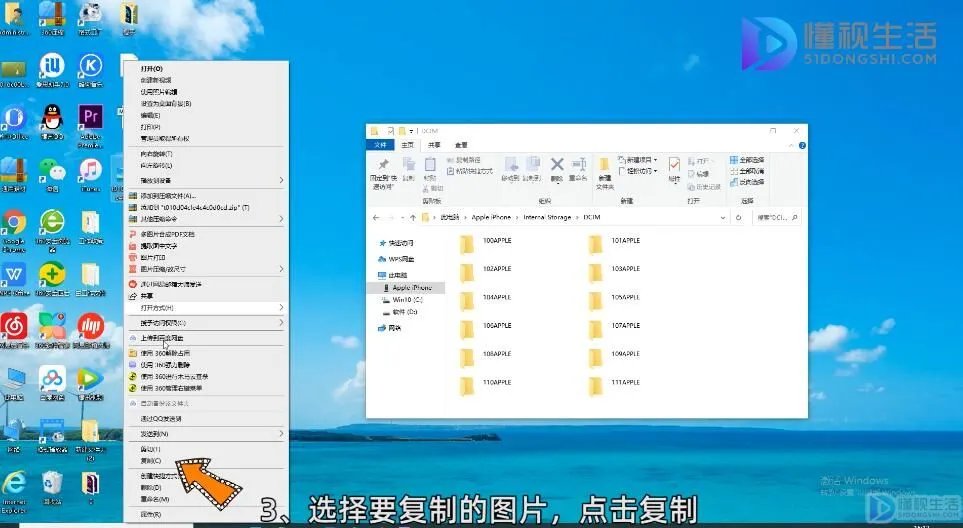Select Quick access in navigation pane

[396, 243]
